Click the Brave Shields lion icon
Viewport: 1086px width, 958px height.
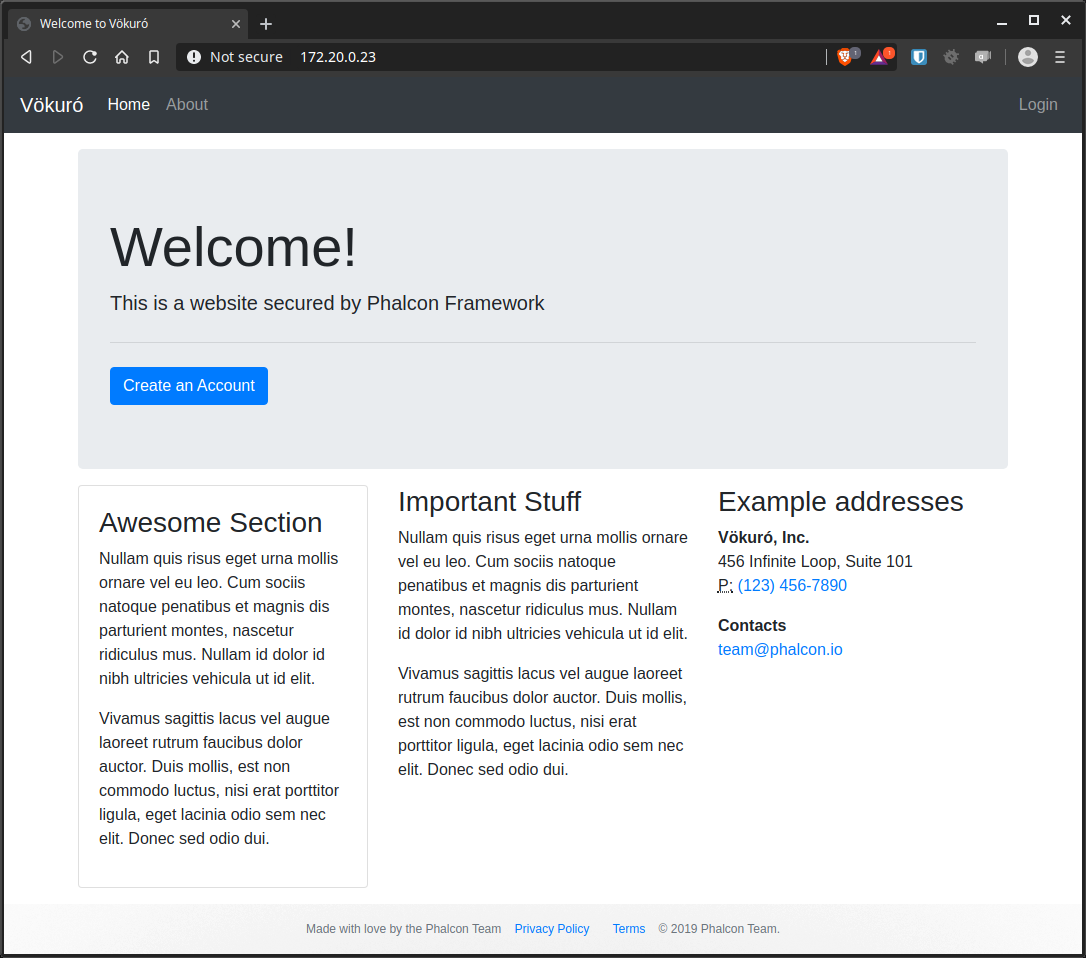[845, 57]
